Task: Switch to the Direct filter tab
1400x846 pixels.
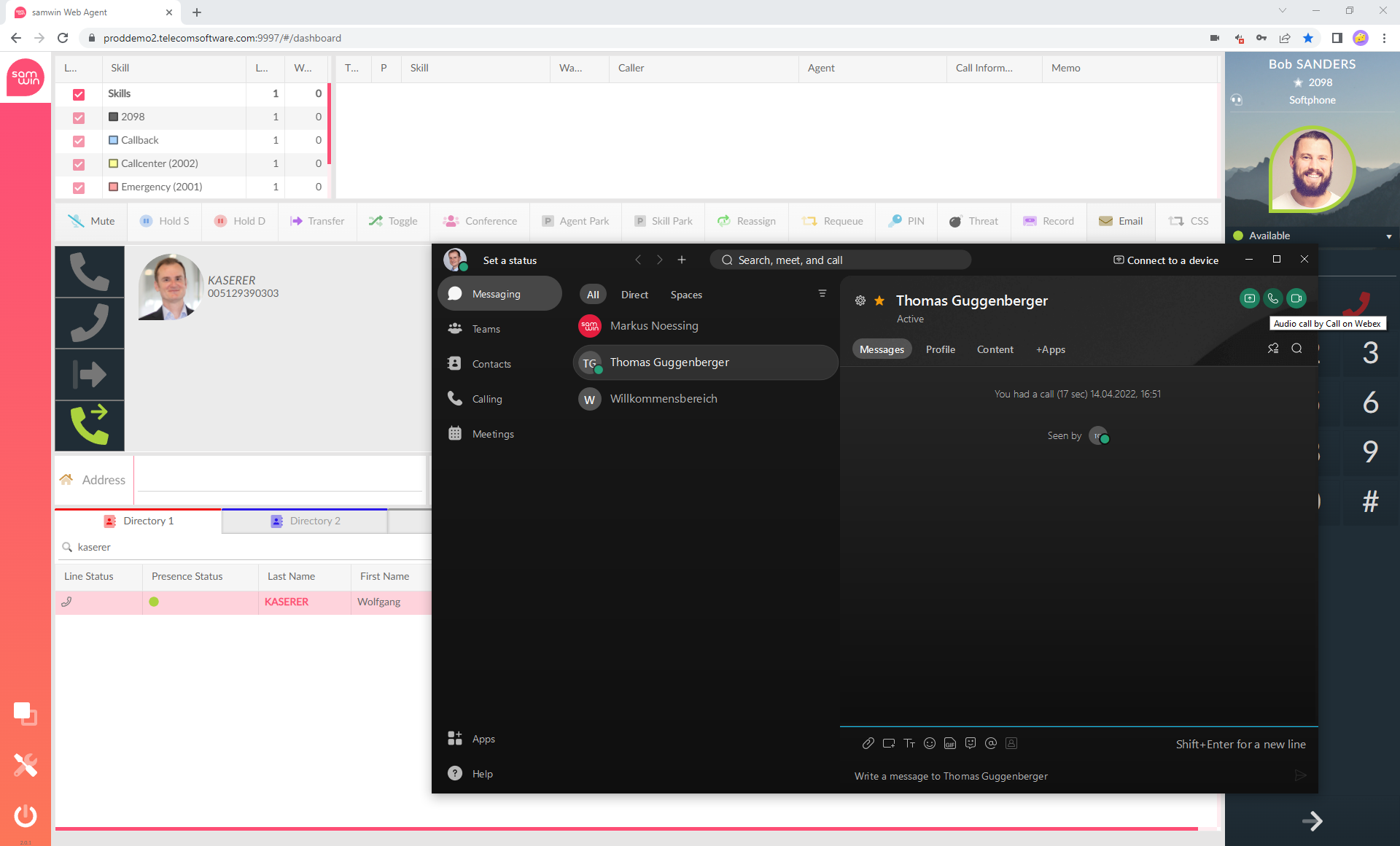Action: click(634, 295)
